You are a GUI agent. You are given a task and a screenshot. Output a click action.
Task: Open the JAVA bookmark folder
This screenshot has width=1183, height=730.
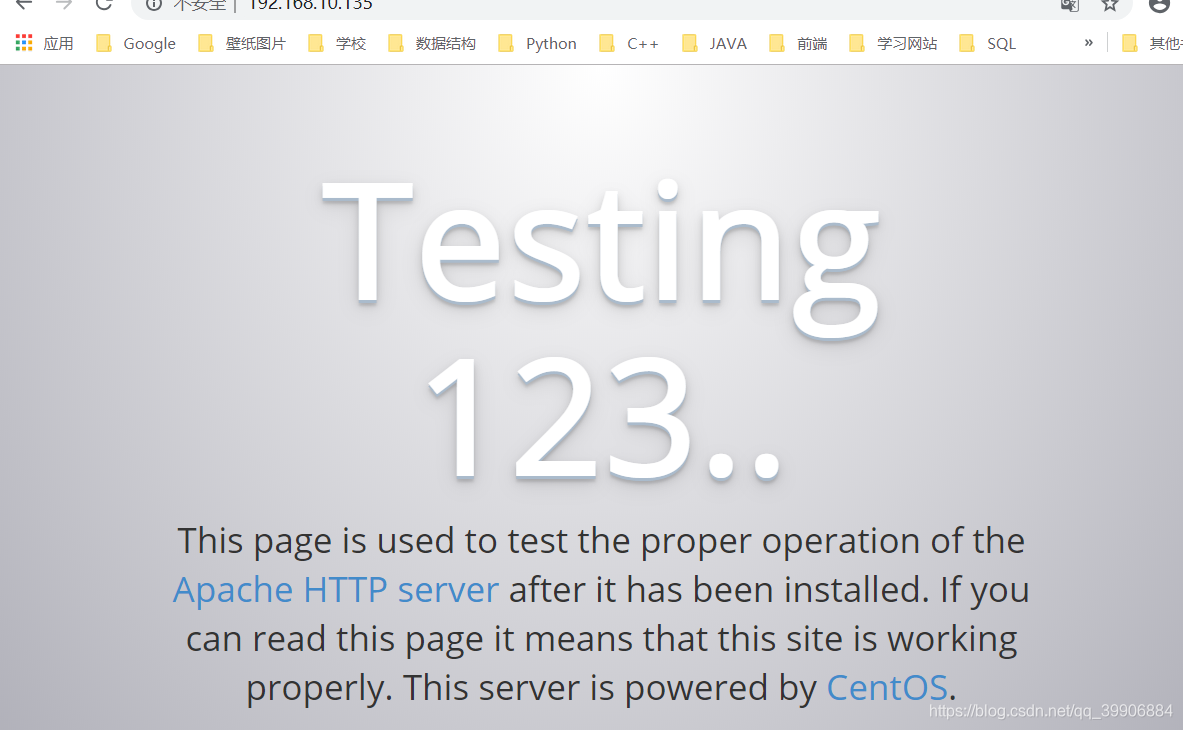tap(714, 44)
